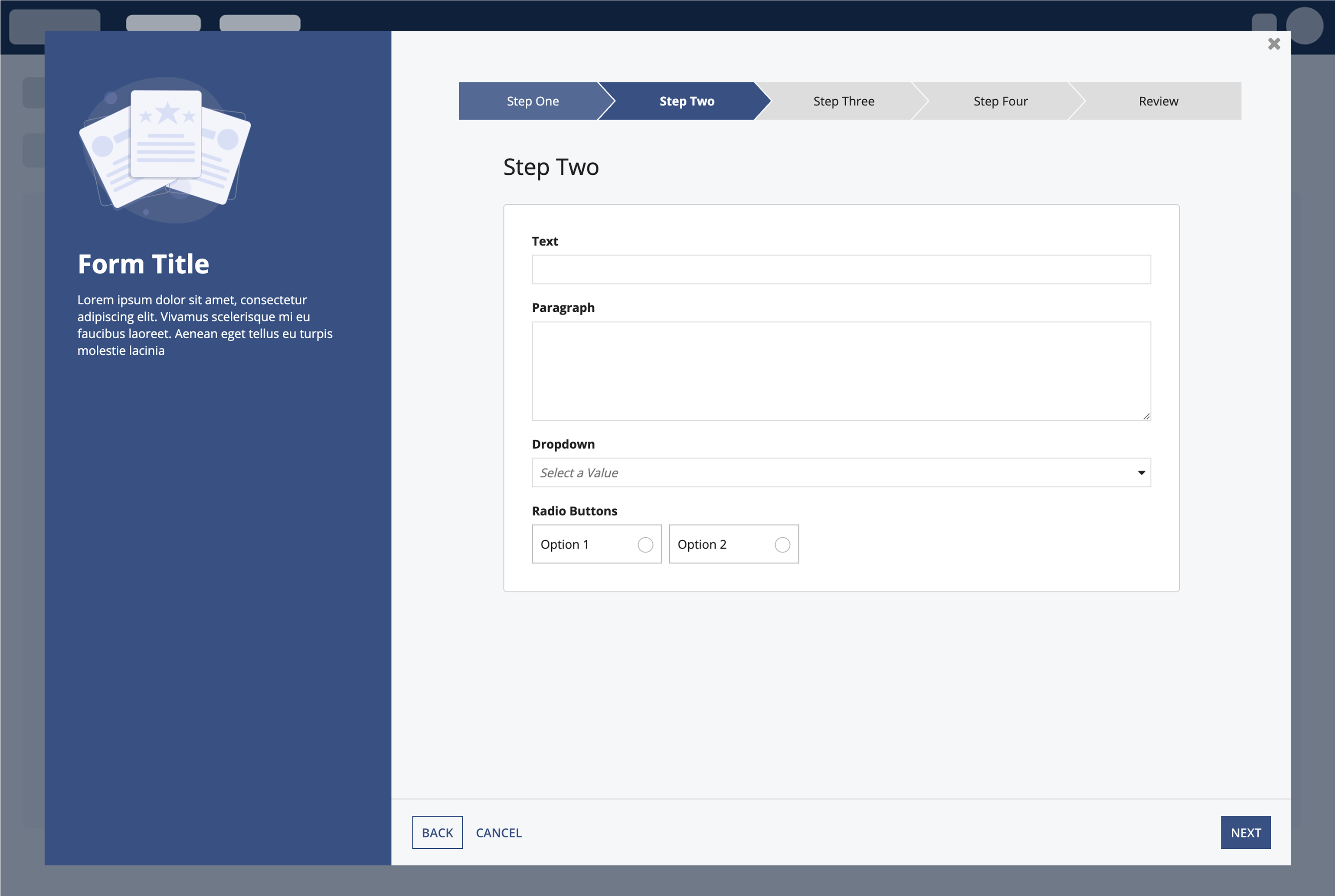Click the active Step Two tab
The width and height of the screenshot is (1335, 896).
click(x=686, y=101)
